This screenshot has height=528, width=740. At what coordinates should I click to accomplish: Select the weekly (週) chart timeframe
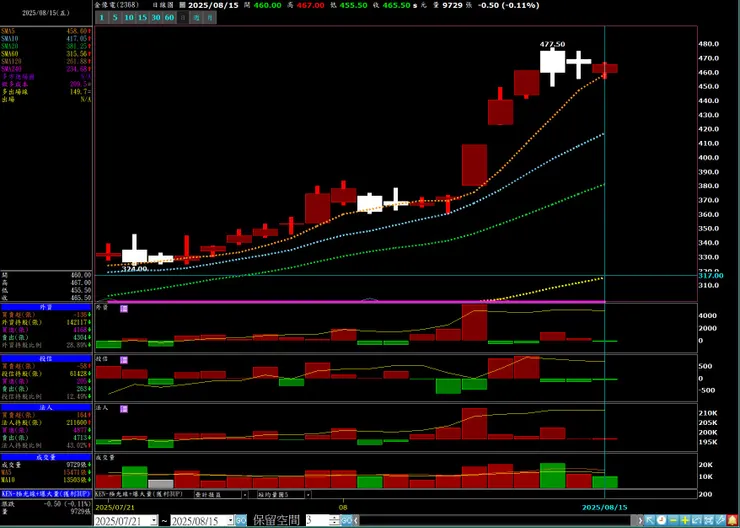tap(196, 18)
